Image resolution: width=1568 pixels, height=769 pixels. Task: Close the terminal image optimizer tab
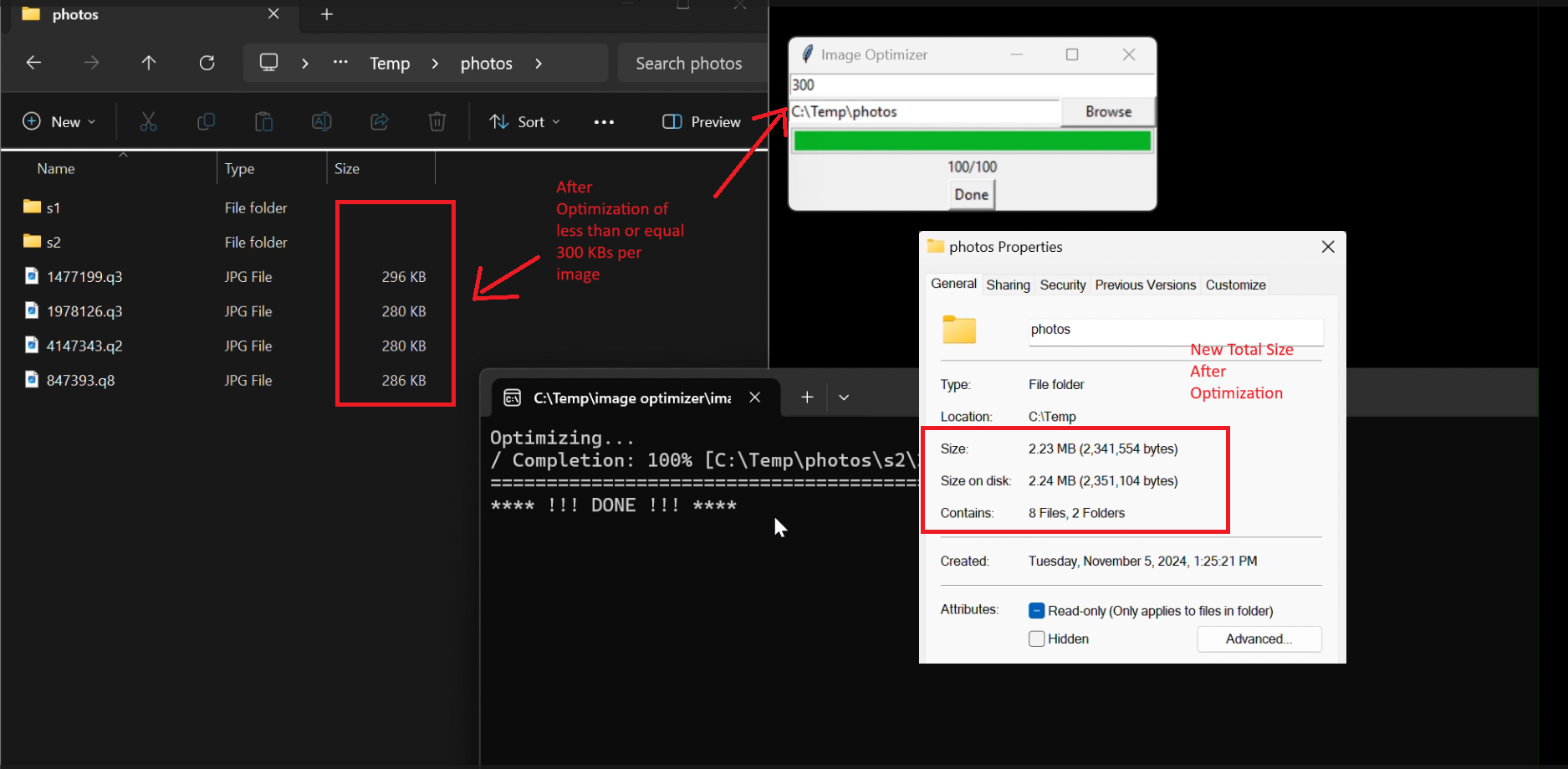755,397
